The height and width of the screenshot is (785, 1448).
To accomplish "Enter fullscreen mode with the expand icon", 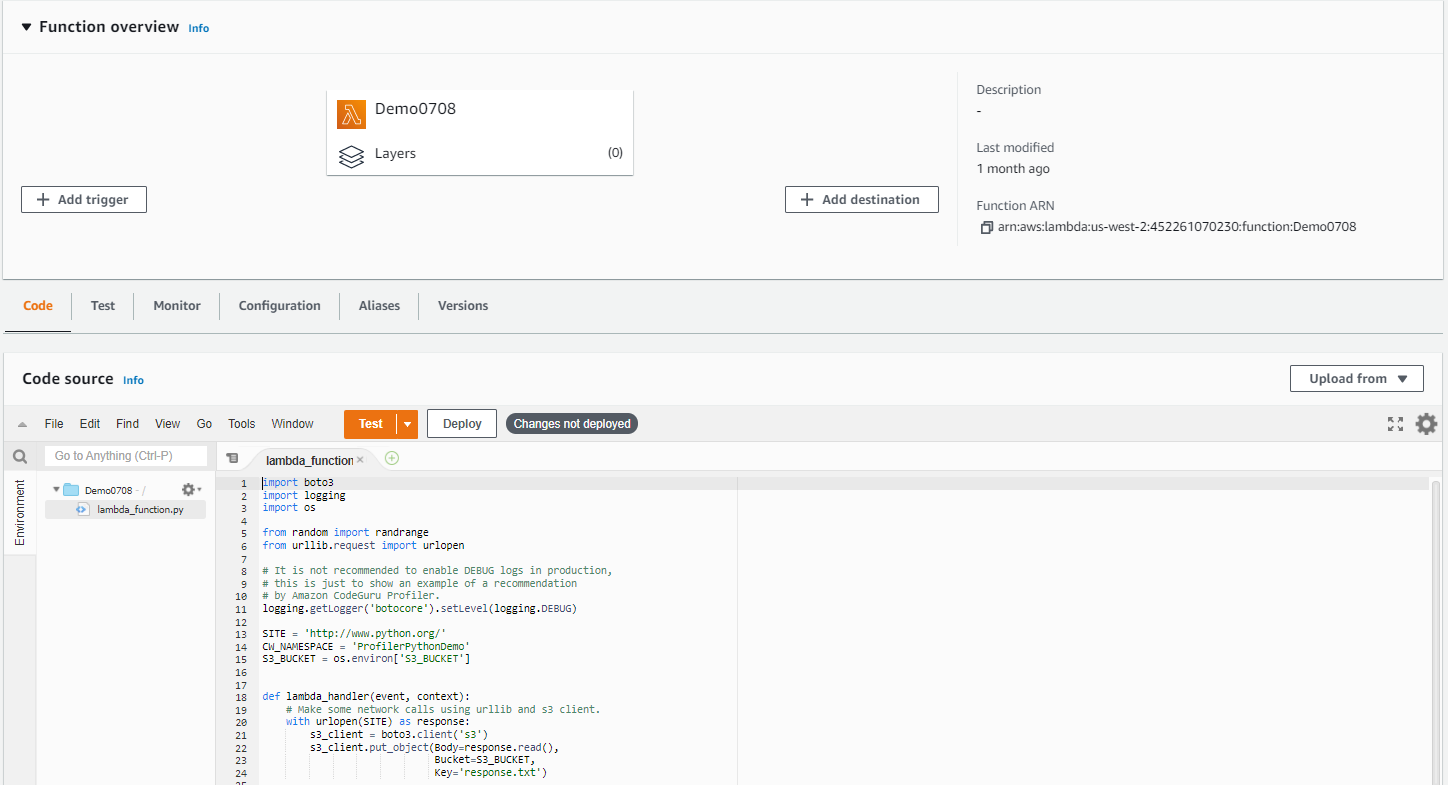I will 1395,423.
